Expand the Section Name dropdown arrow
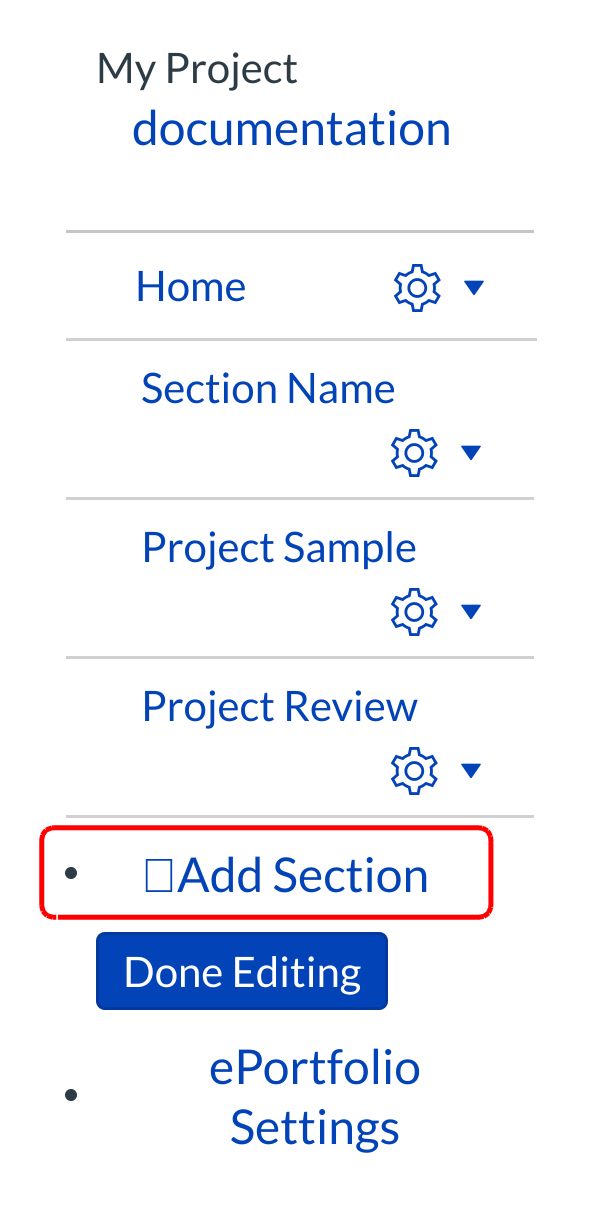 [x=471, y=453]
